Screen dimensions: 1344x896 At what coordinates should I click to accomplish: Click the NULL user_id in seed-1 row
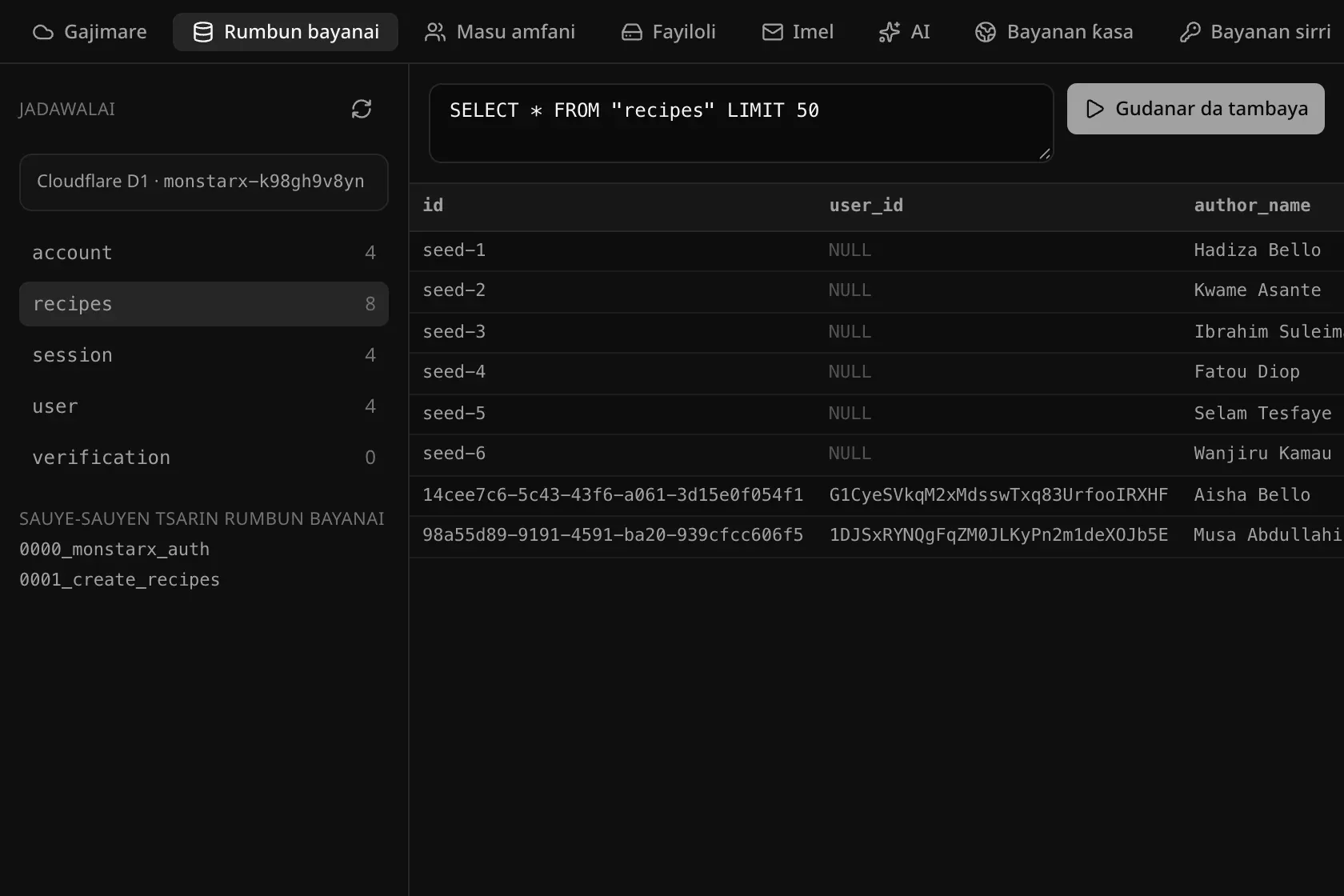click(850, 250)
